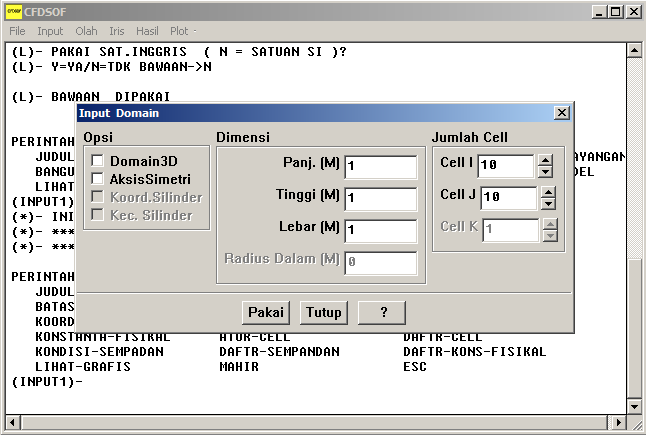Click the final (INPUT1)- prompt line
646x435 pixels.
(47, 382)
